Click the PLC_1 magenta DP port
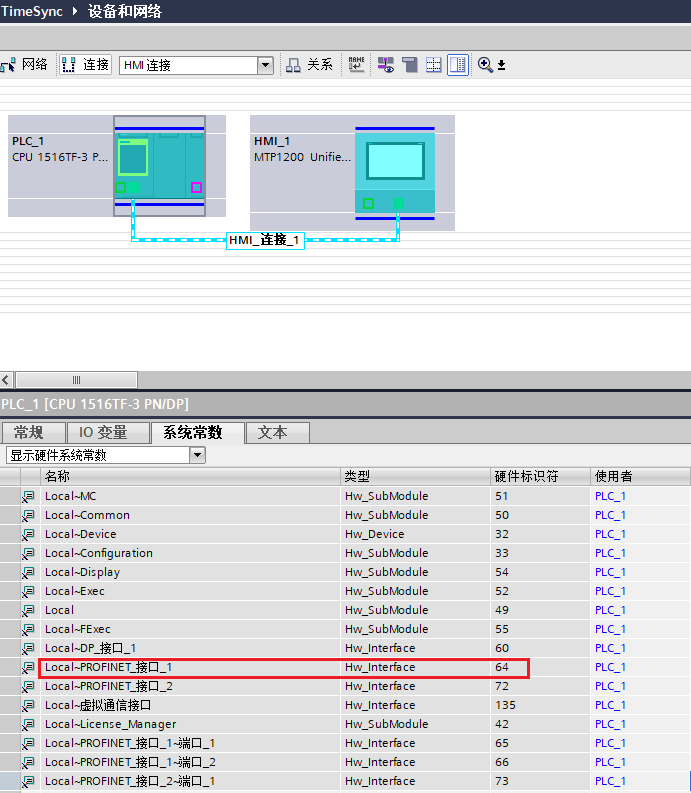 click(196, 188)
